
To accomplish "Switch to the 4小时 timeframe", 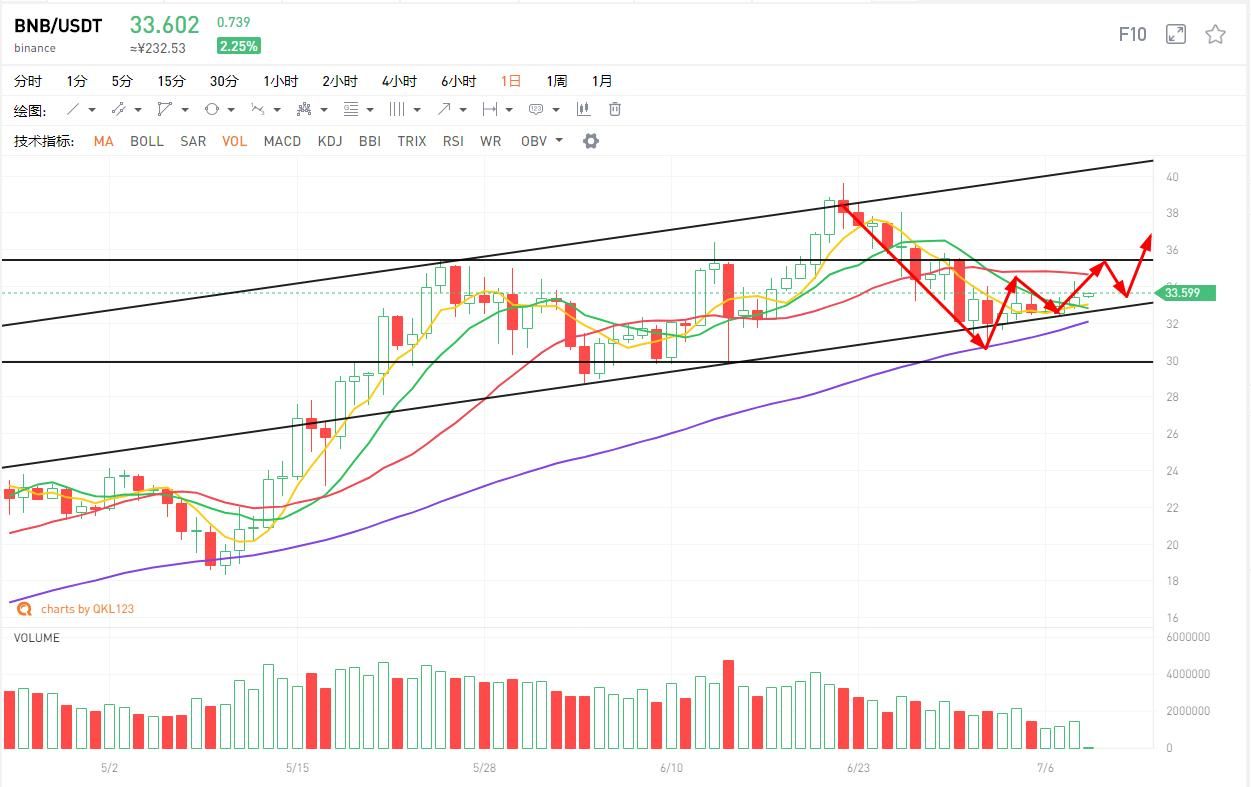I will pos(399,81).
